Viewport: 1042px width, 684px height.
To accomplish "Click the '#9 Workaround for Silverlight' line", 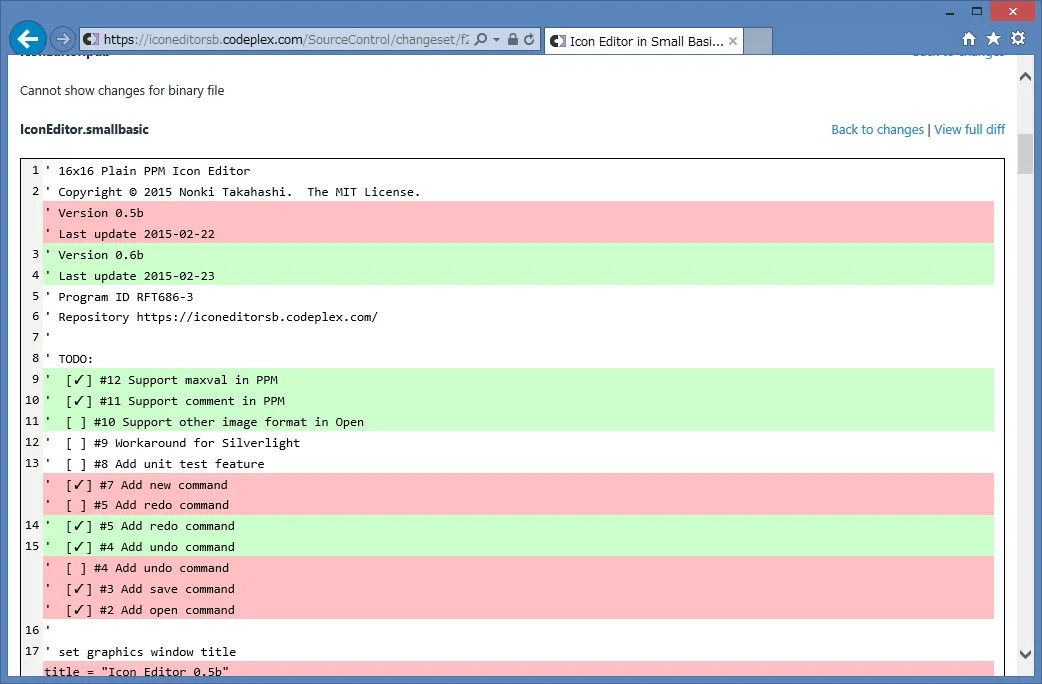I will click(x=519, y=443).
